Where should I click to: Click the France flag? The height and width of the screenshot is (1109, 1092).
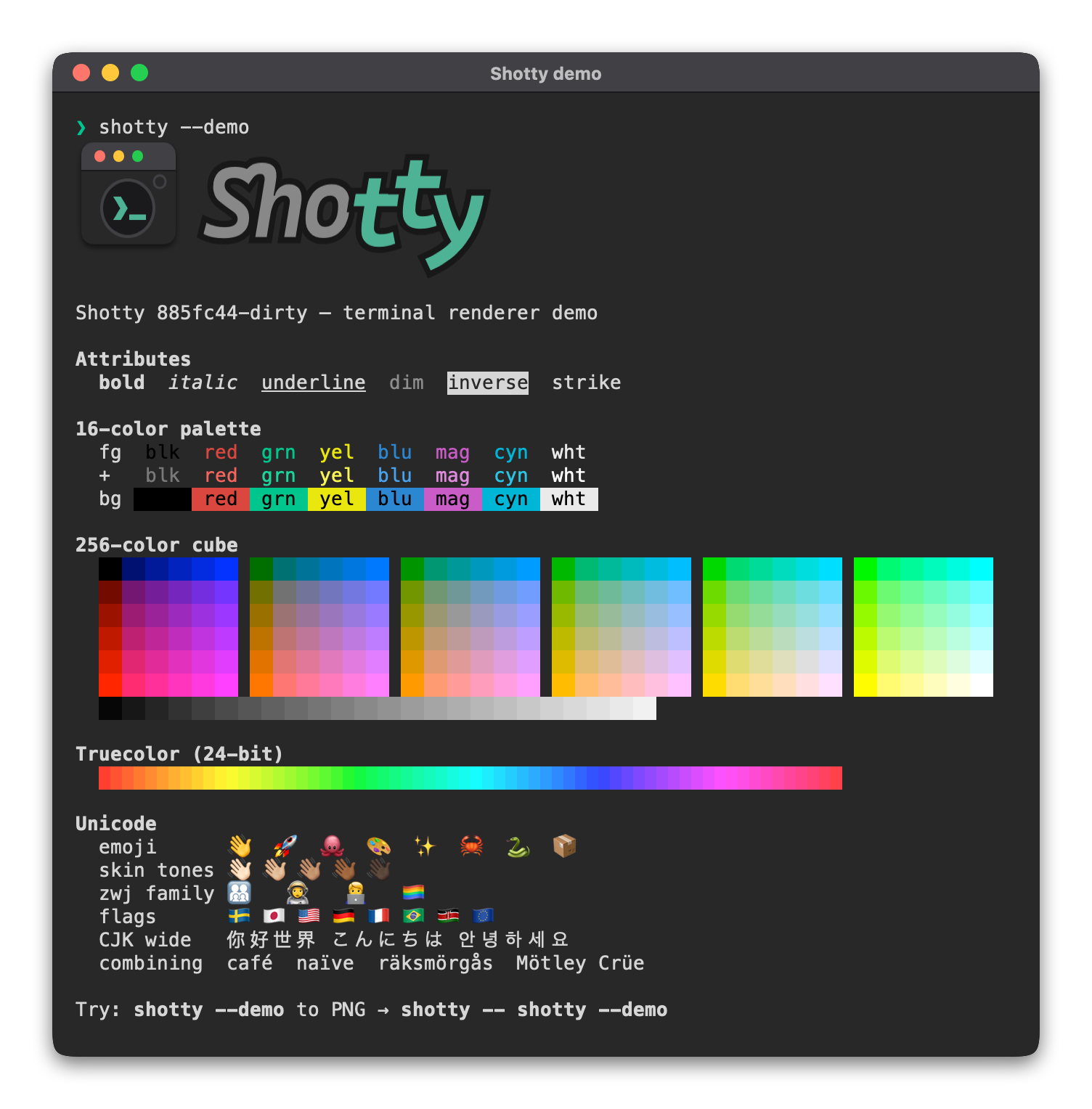point(378,916)
